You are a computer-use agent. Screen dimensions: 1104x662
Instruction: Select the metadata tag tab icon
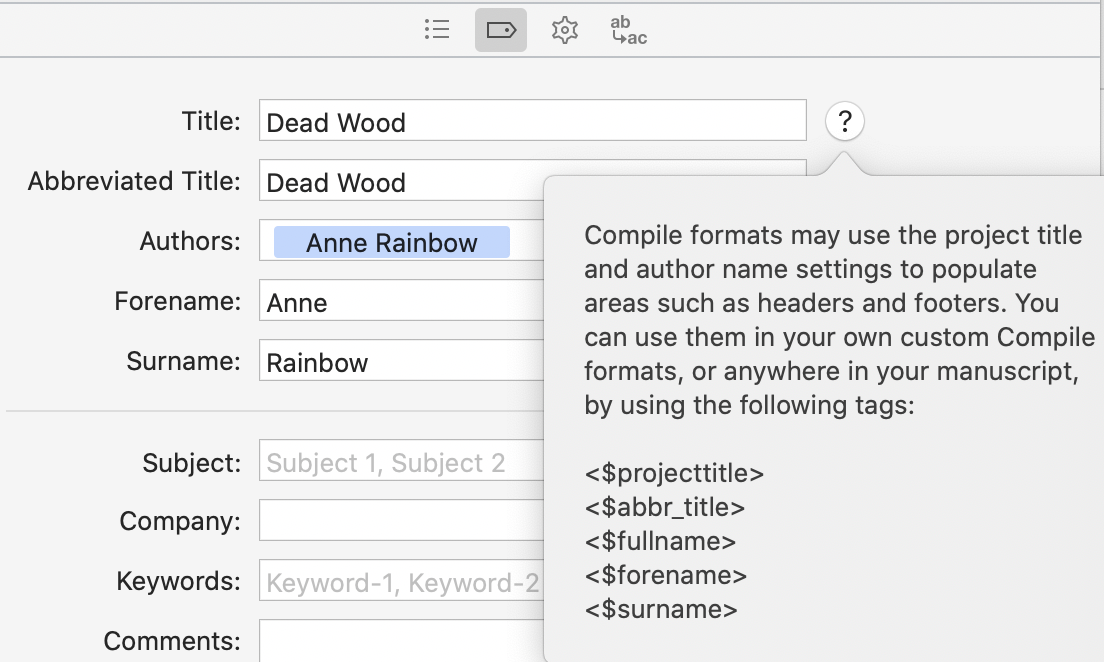coord(501,30)
